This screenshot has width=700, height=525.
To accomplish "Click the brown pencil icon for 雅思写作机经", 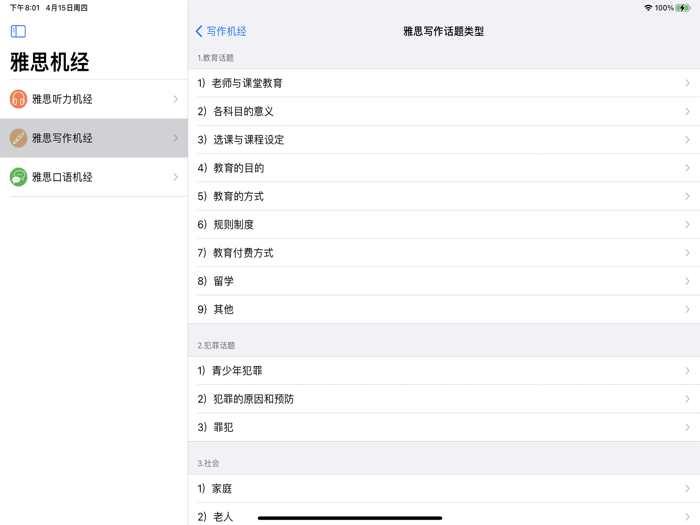I will coord(18,138).
